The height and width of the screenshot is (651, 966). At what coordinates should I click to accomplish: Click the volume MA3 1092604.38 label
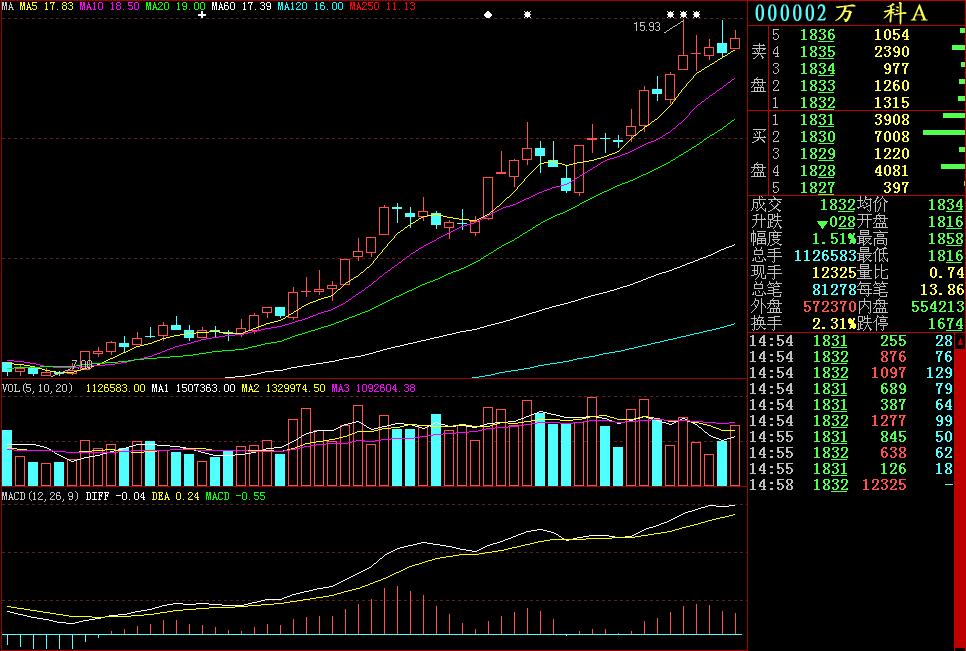click(x=373, y=388)
